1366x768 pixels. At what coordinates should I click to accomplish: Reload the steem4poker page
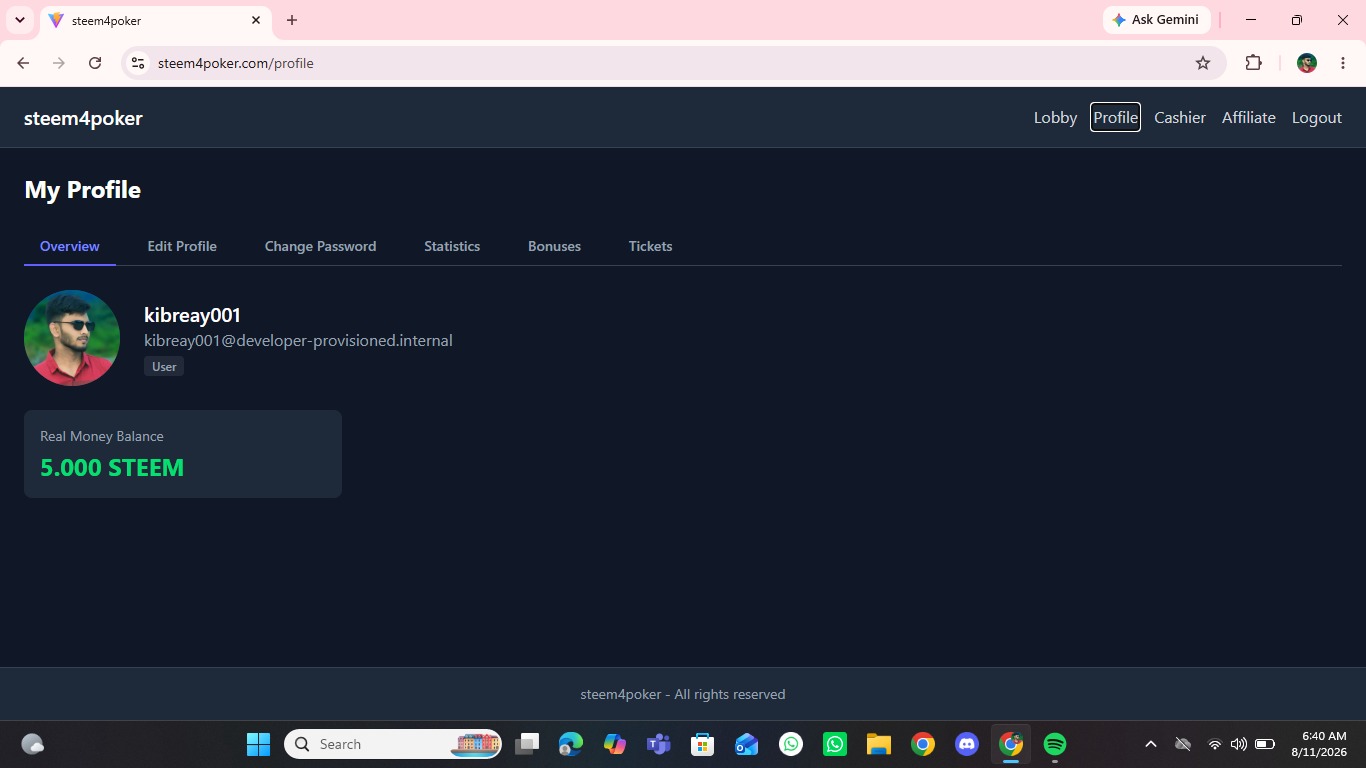95,63
